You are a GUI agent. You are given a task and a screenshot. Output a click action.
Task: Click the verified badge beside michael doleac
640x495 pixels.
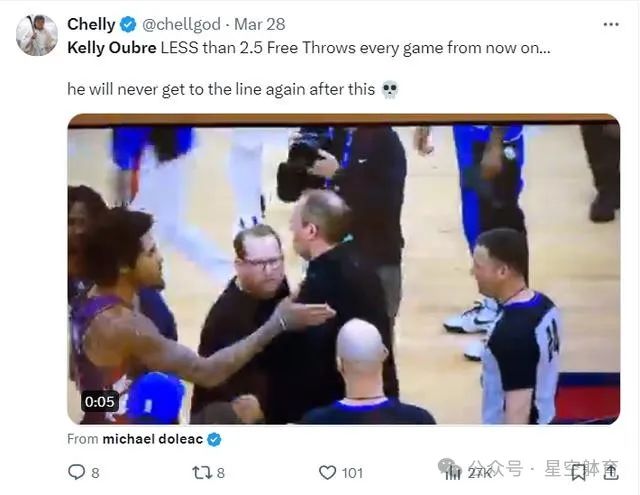click(x=214, y=440)
